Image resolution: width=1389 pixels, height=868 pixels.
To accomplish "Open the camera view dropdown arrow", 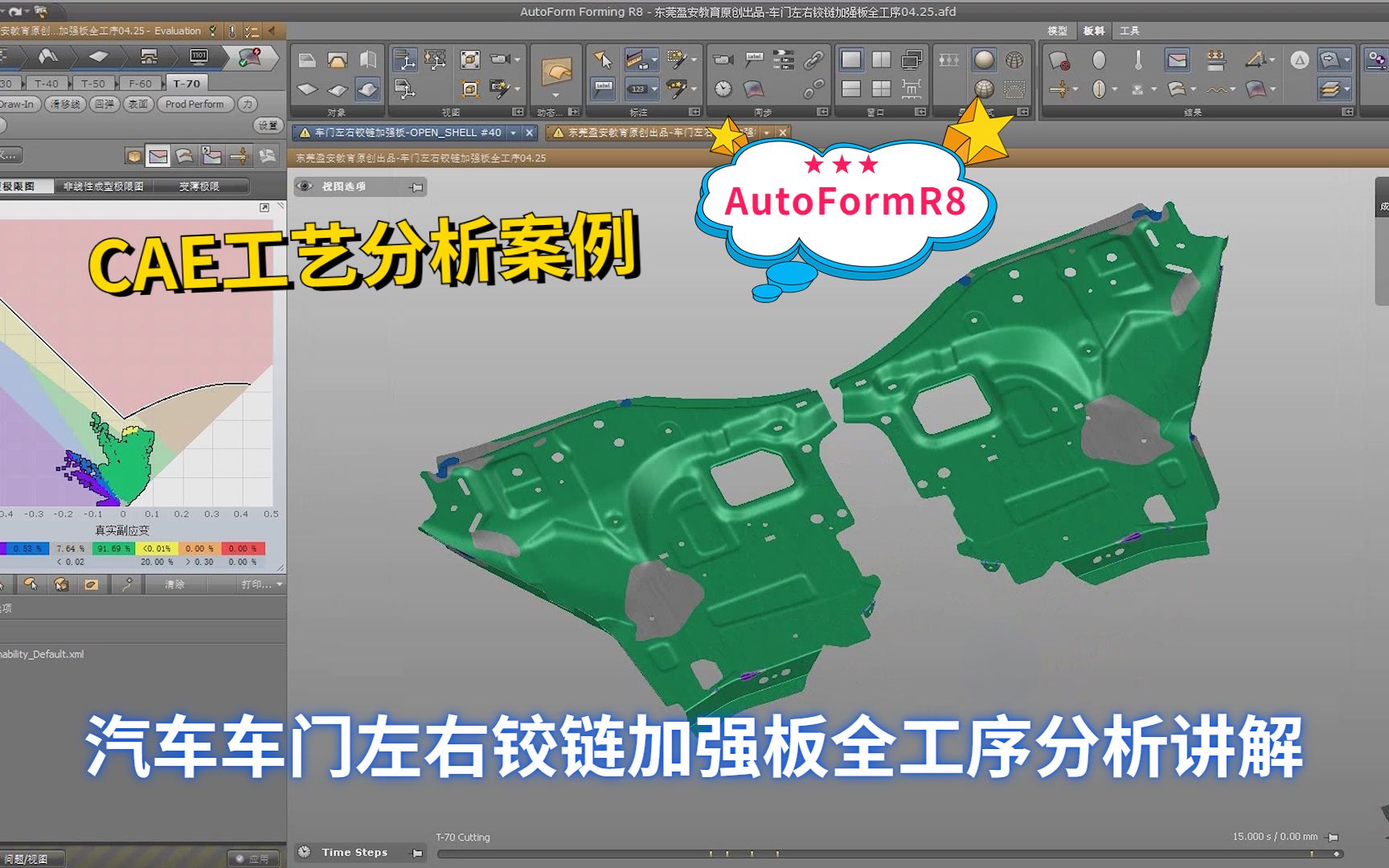I will tap(517, 59).
